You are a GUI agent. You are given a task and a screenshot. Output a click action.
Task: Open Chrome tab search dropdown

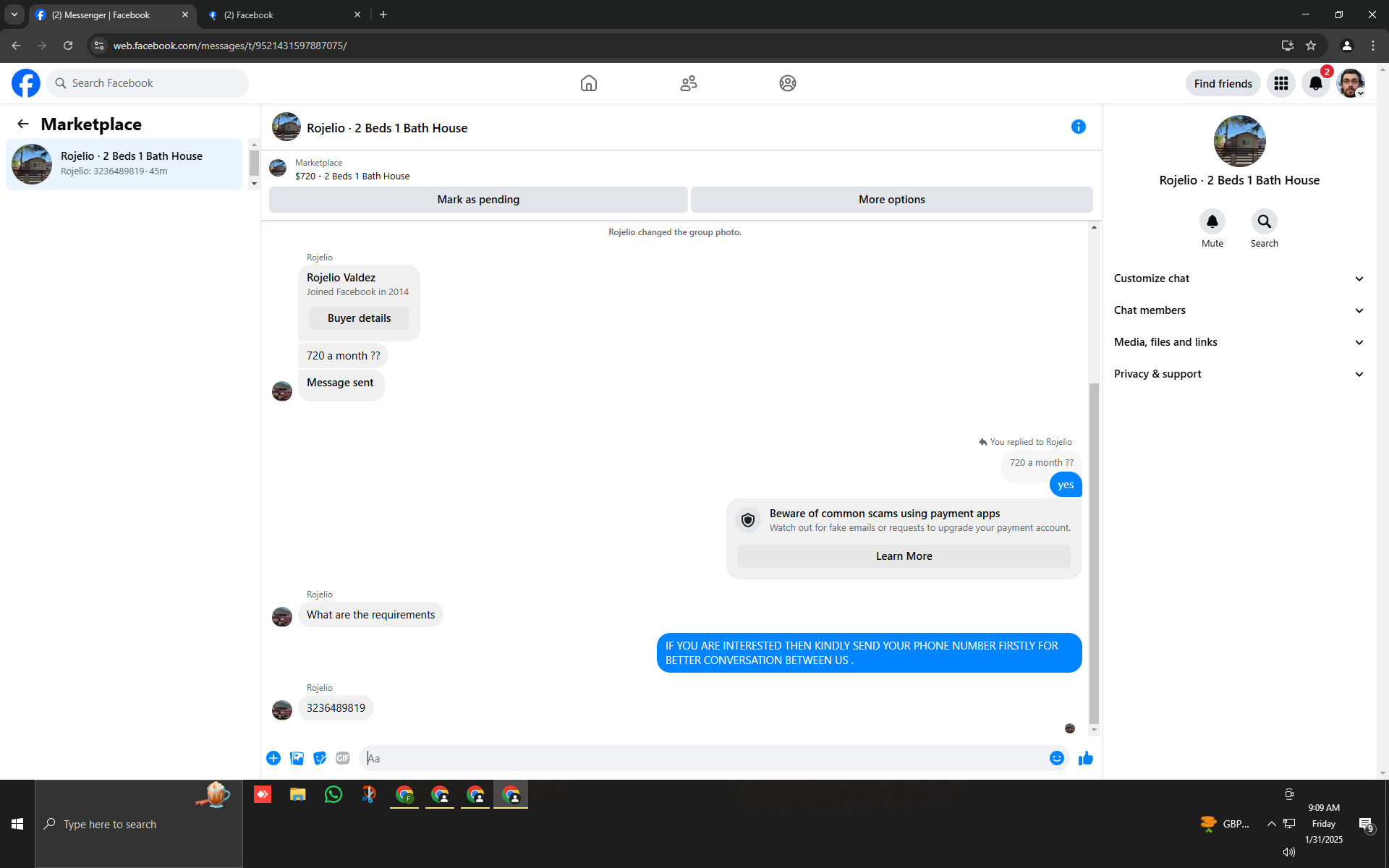tap(14, 14)
